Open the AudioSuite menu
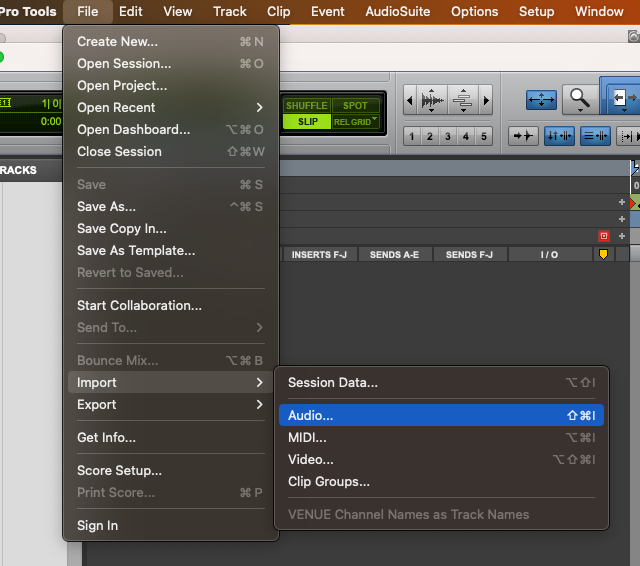The image size is (640, 566). coord(398,11)
